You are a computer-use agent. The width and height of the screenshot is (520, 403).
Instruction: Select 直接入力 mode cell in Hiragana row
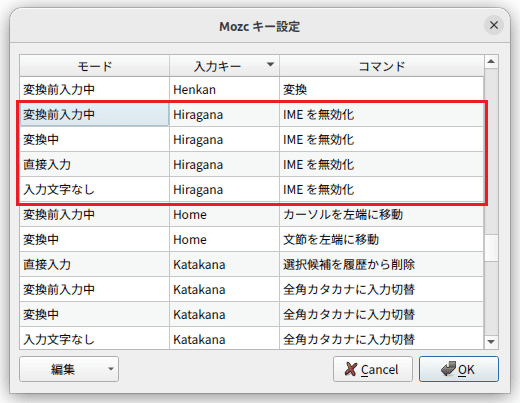[x=95, y=164]
